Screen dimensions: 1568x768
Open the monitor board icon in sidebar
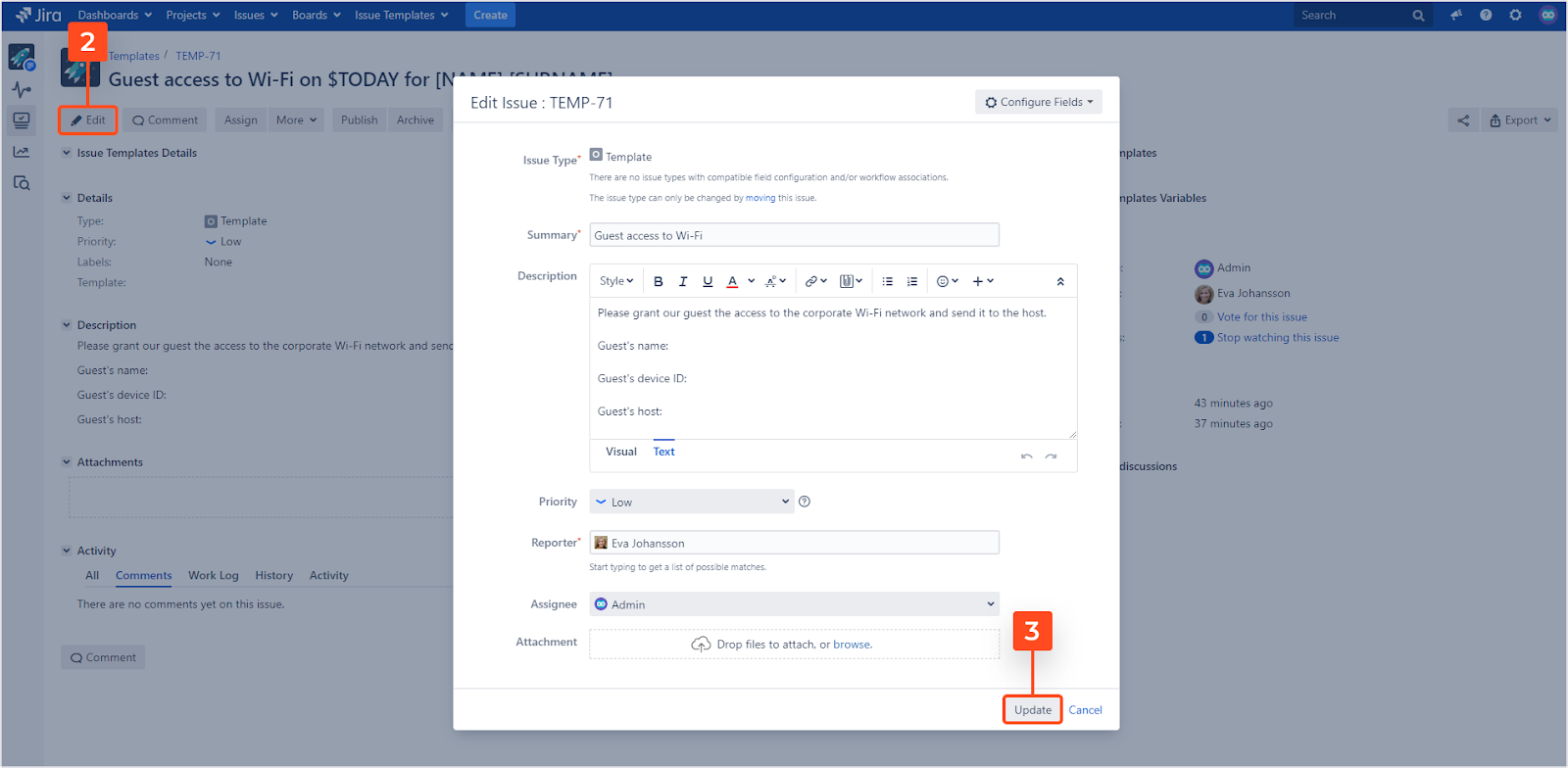22,120
